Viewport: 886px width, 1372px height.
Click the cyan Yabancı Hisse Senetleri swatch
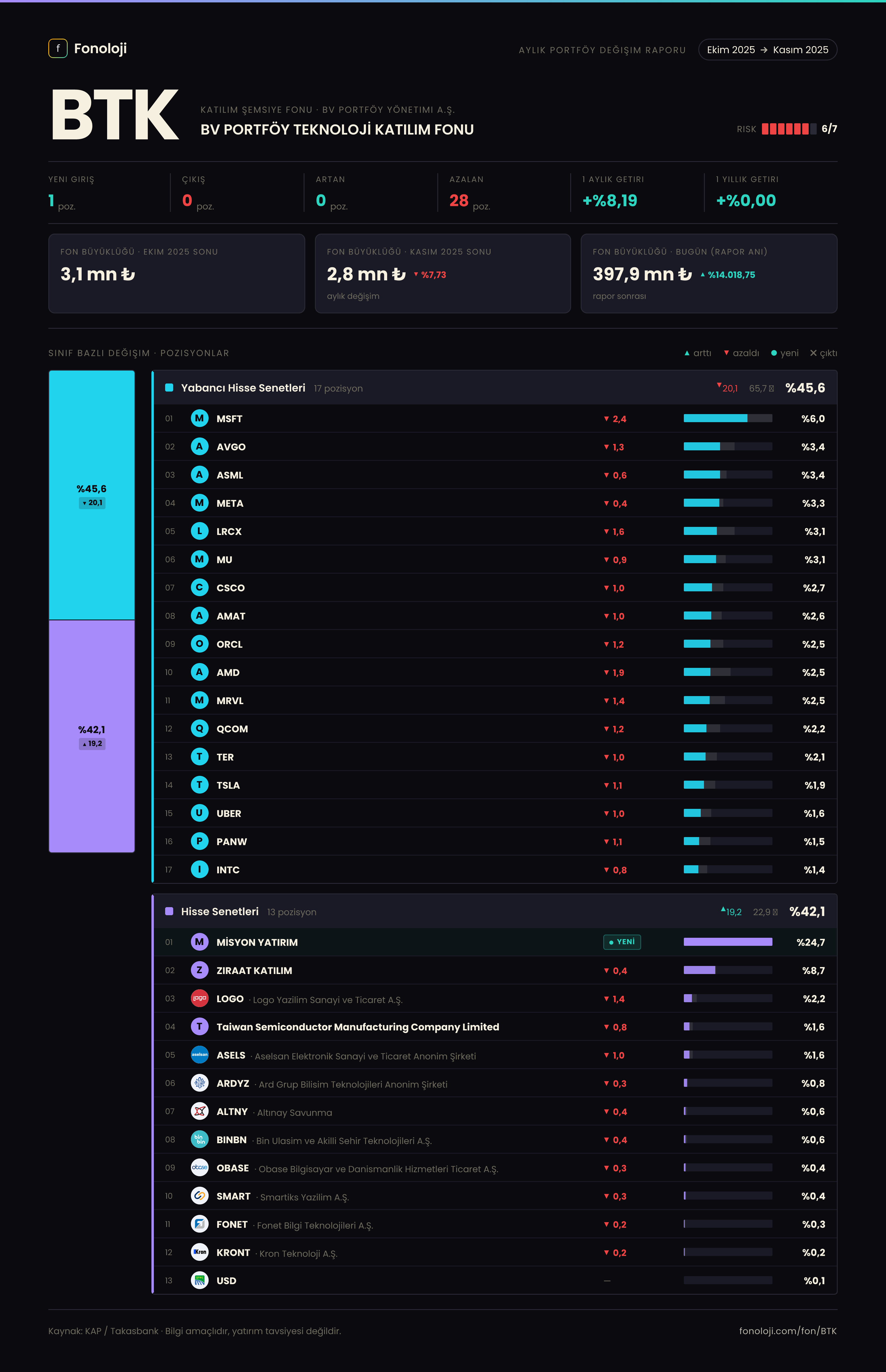[169, 388]
